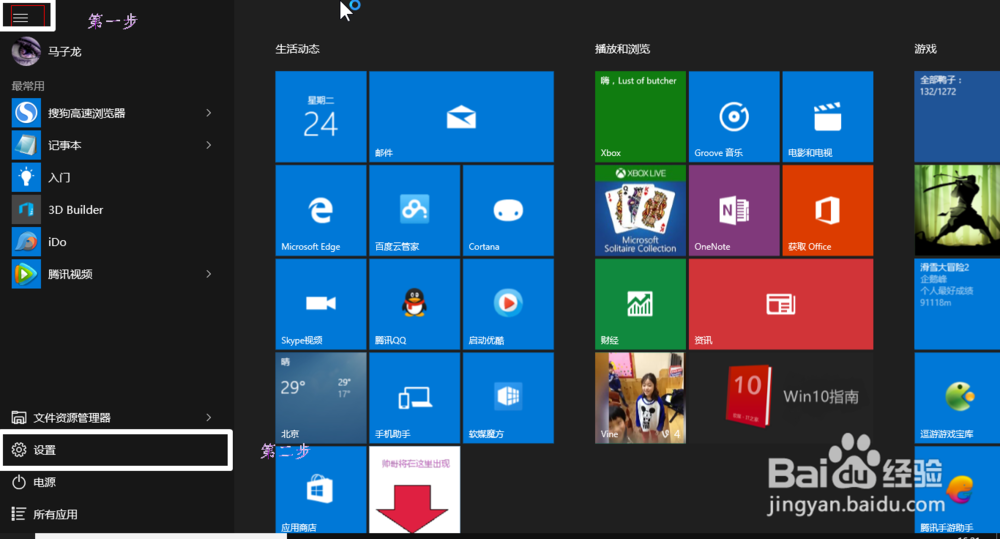Click the 获取 Office tile
This screenshot has height=539, width=1000.
[x=828, y=210]
